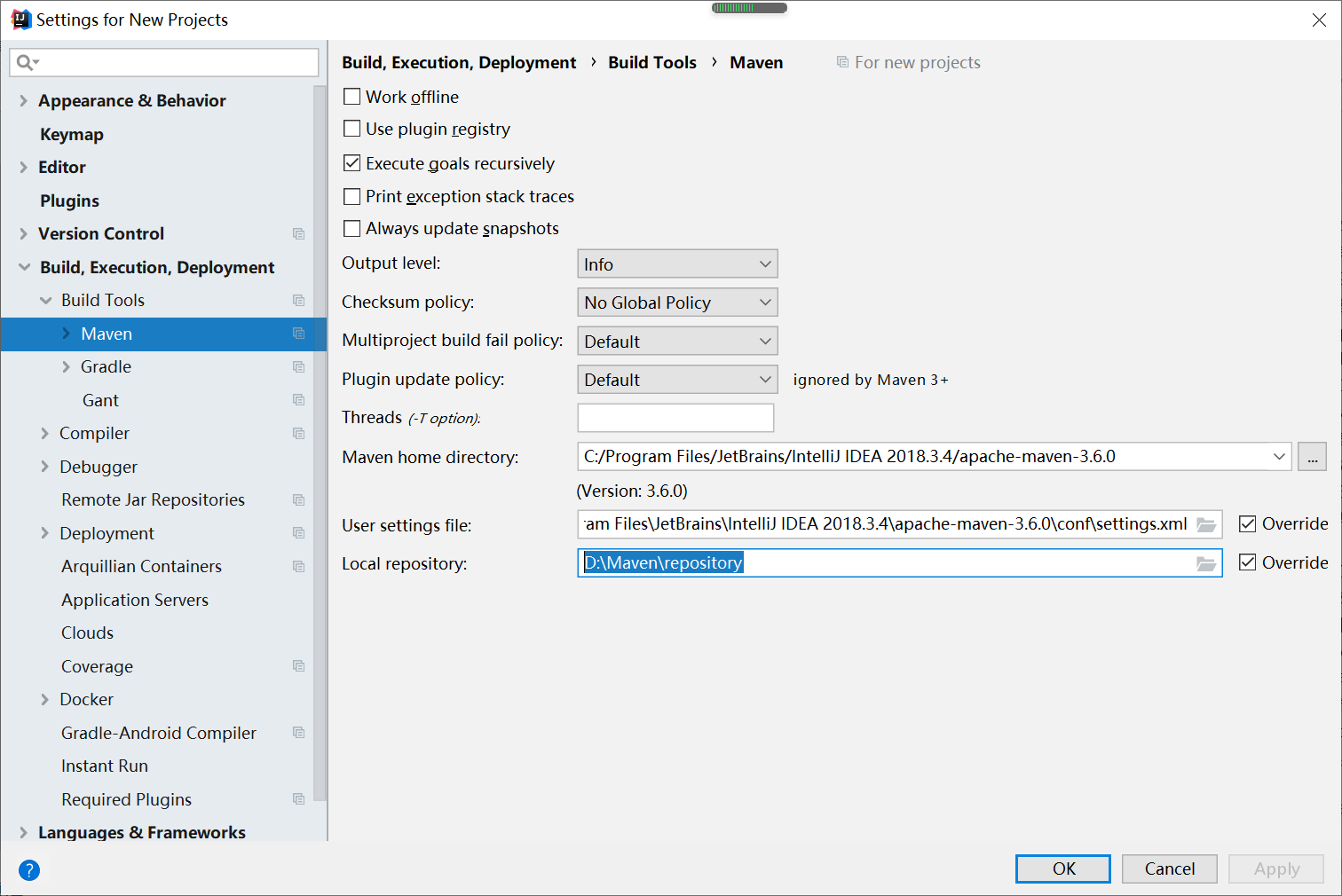Open help via the question mark icon
The width and height of the screenshot is (1342, 896).
[x=29, y=870]
